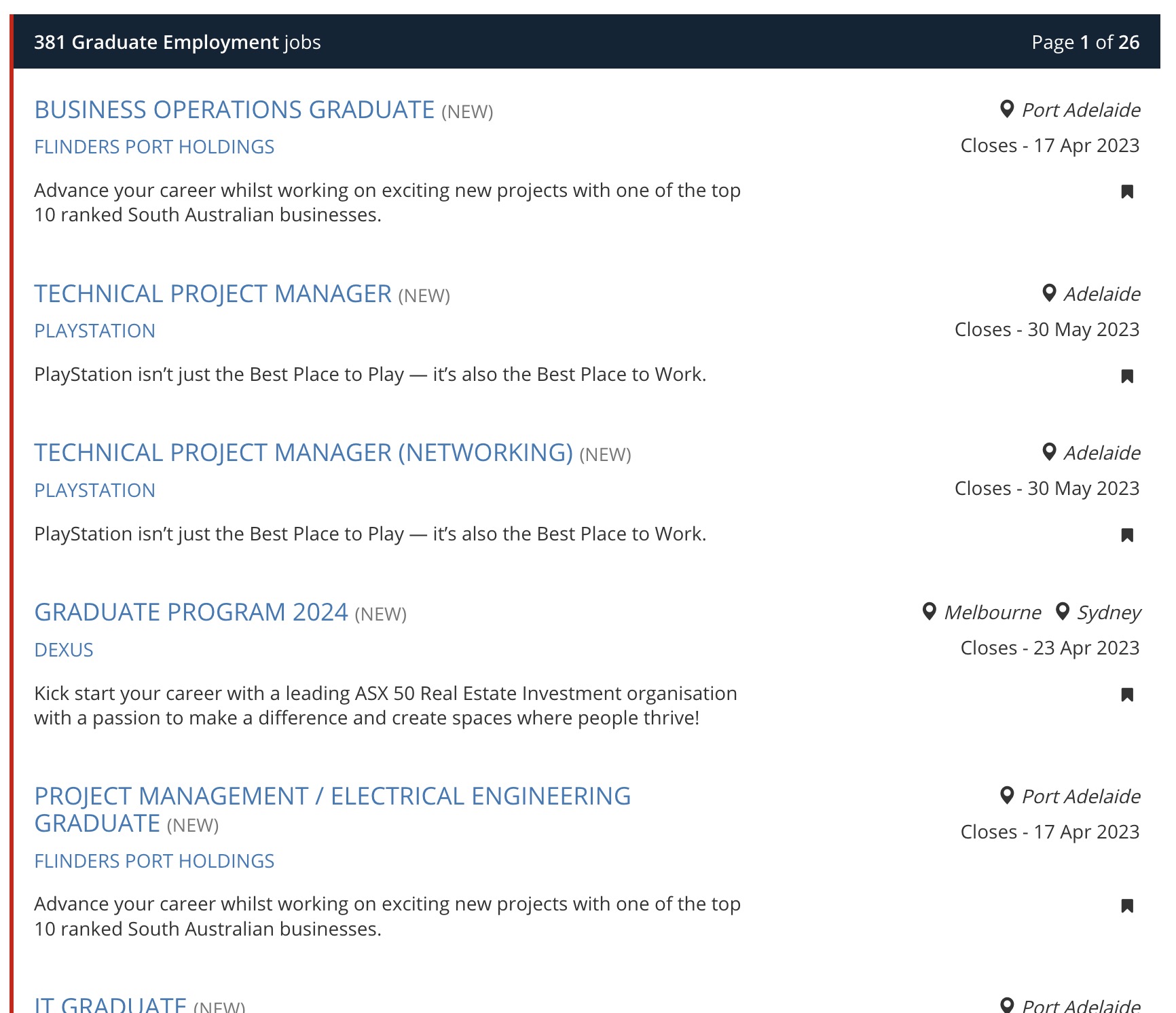This screenshot has height=1013, width=1176.
Task: Bookmark the Project Management / Electrical Engineering Graduate job
Action: 1127,906
